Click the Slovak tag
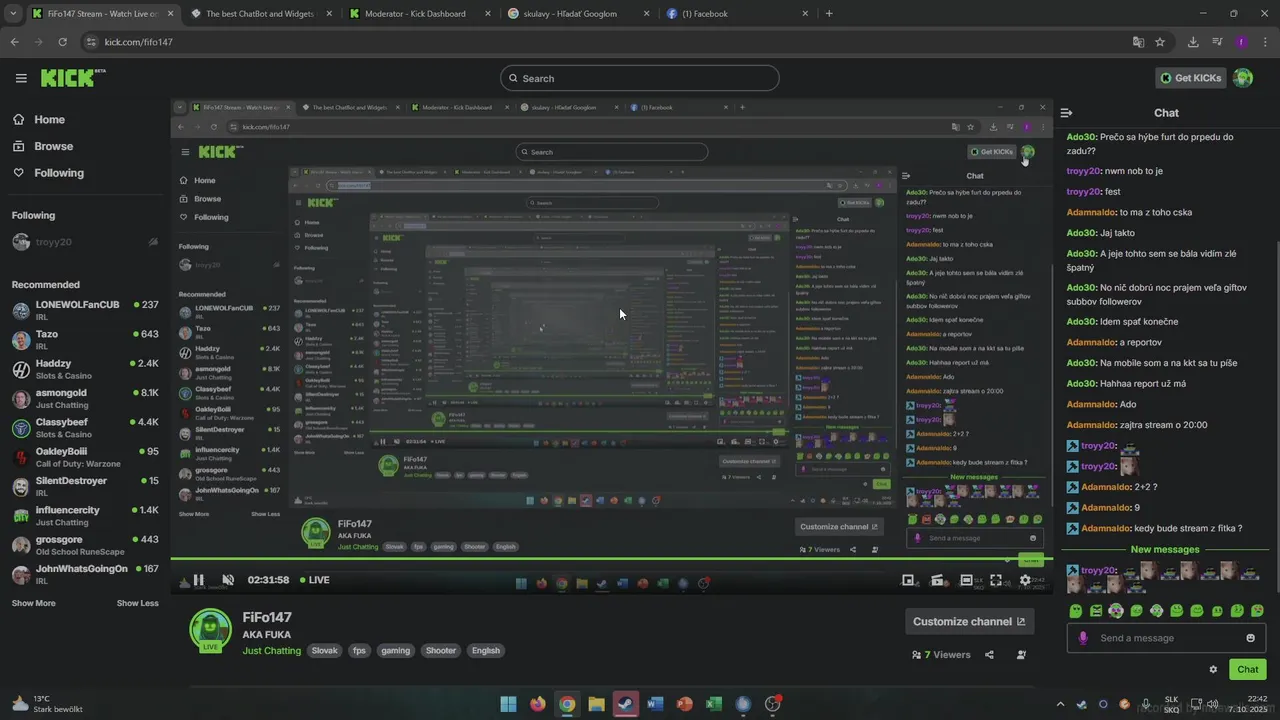Image resolution: width=1280 pixels, height=720 pixels. pyautogui.click(x=324, y=651)
